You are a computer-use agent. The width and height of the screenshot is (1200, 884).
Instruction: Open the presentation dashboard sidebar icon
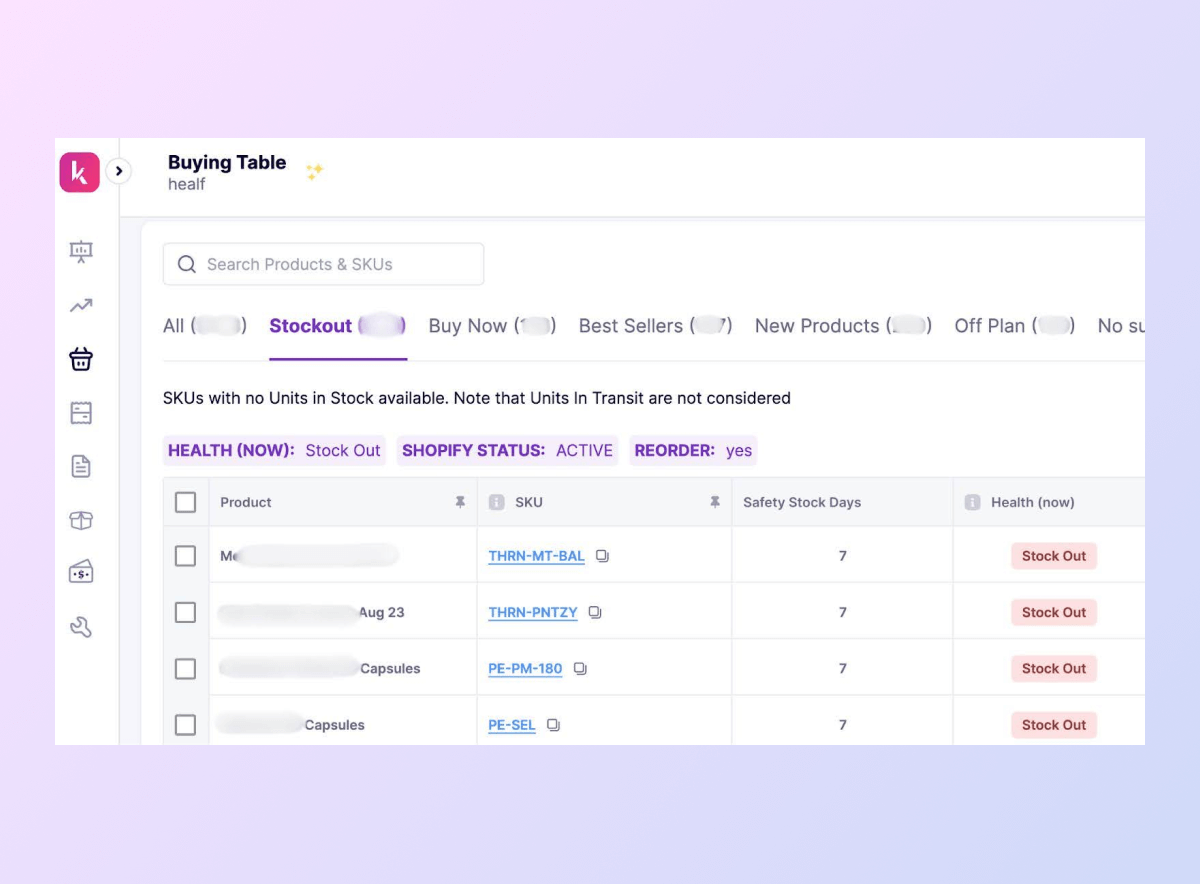[x=81, y=252]
